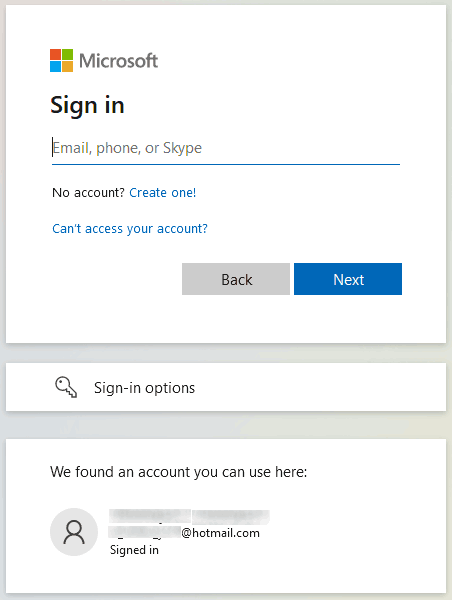Go back using the Back button
452x600 pixels.
click(x=236, y=279)
